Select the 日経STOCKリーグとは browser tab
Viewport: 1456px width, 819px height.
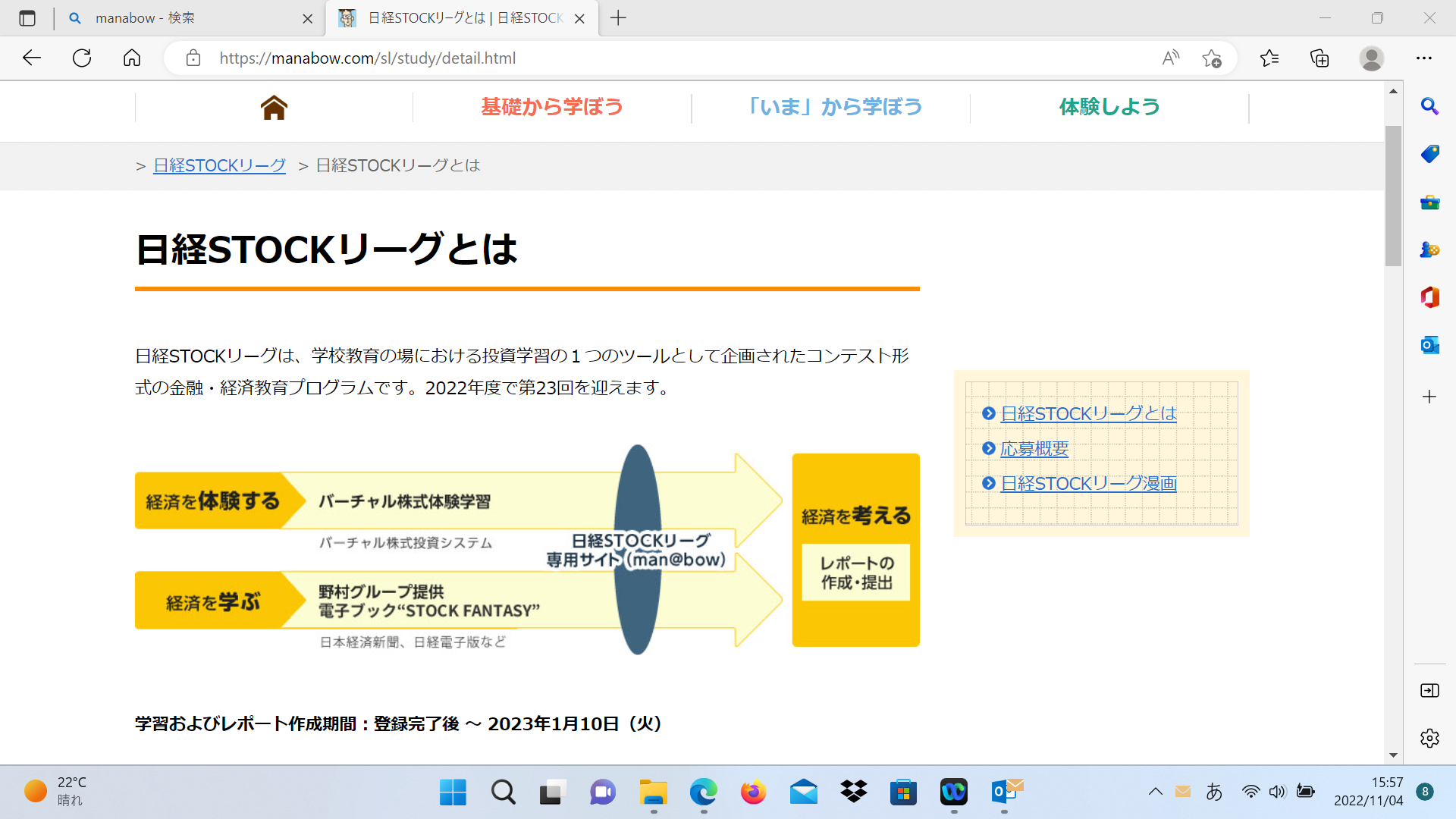(x=461, y=18)
